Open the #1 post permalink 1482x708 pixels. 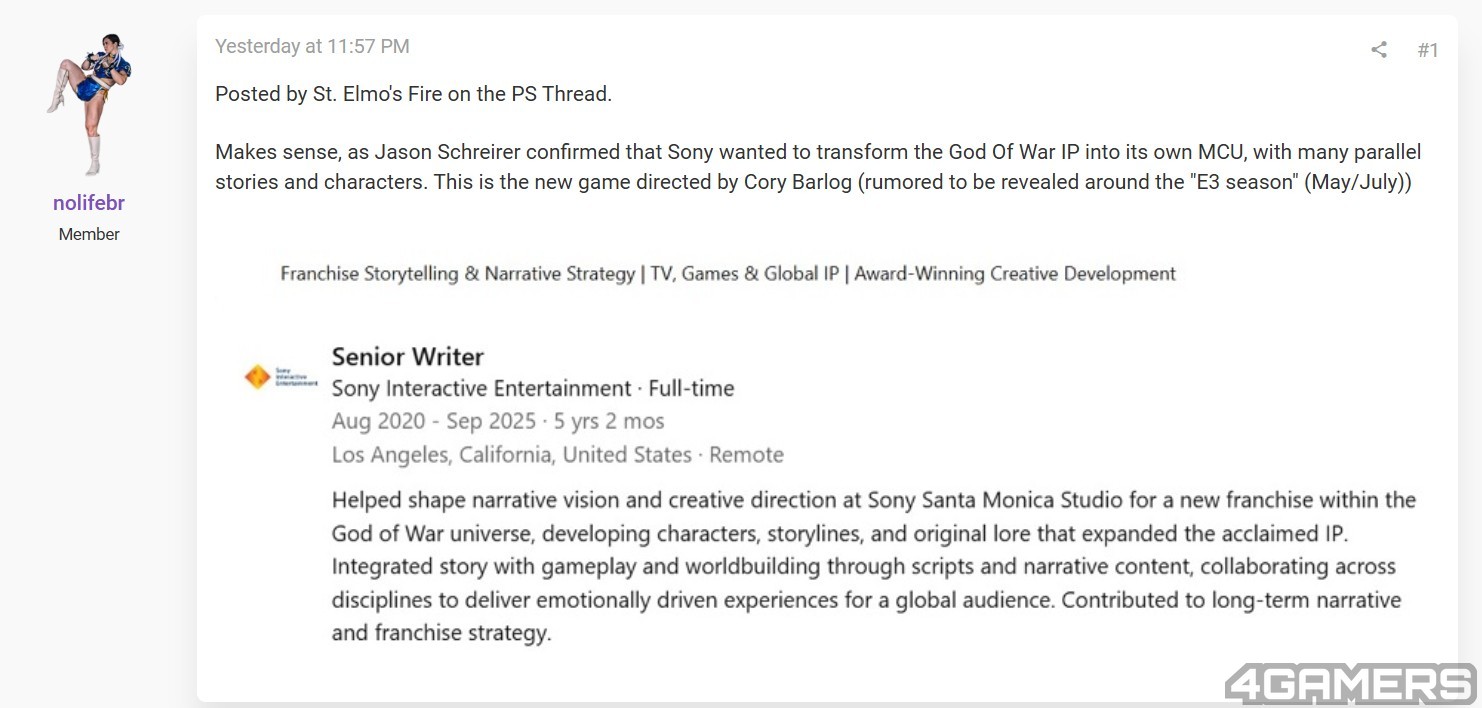tap(1428, 50)
